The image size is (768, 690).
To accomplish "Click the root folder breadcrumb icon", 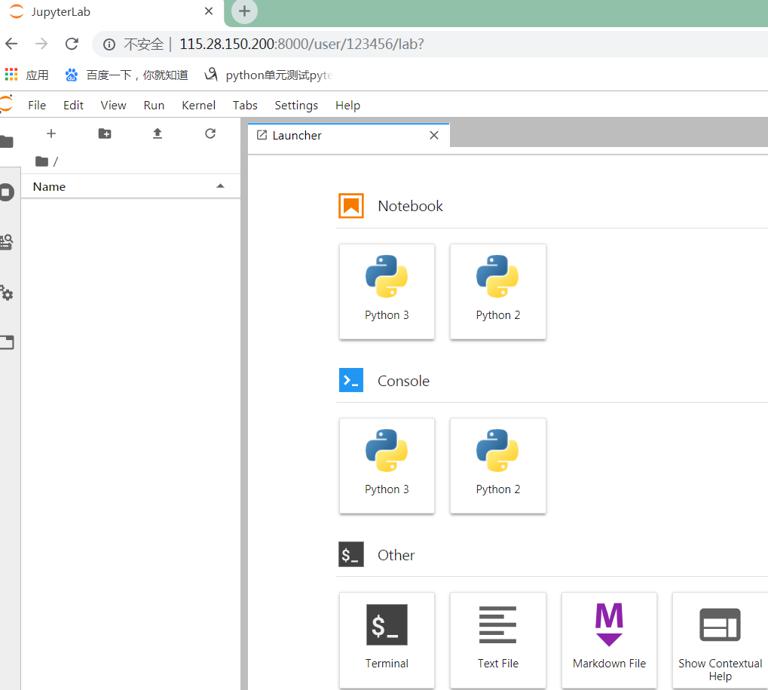I will [42, 161].
